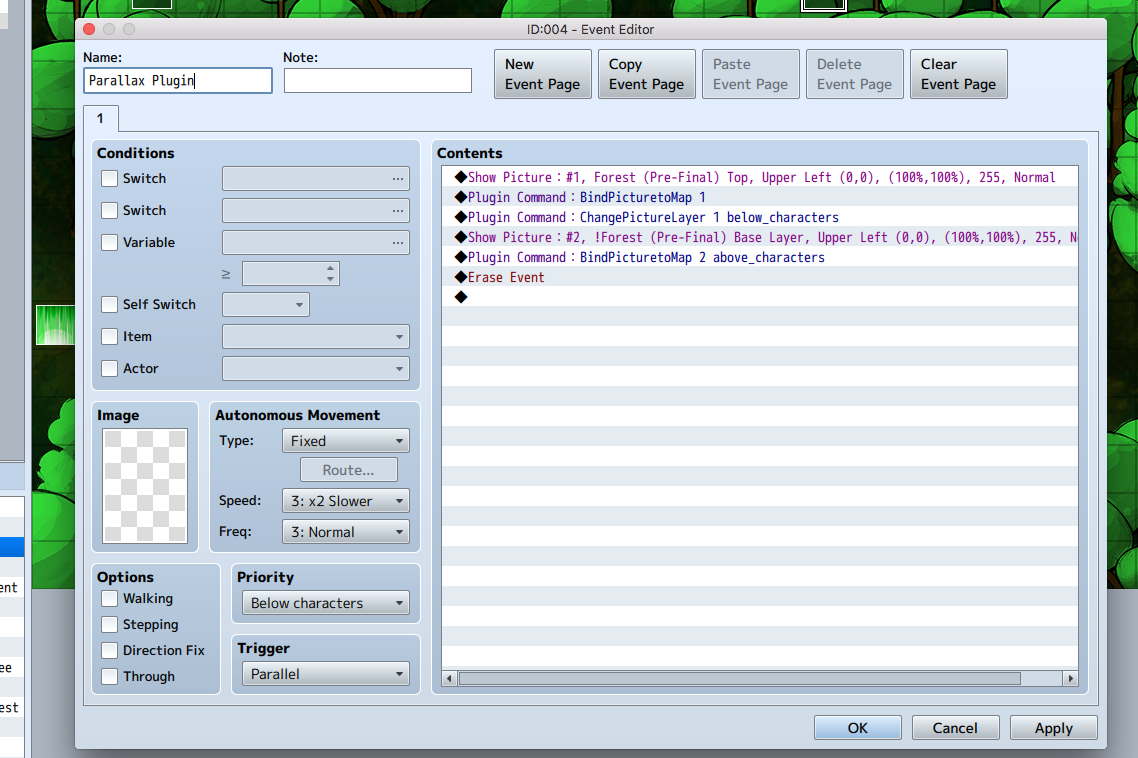Screen dimensions: 1138x758
Task: Select the Erase Event command
Action: tap(759, 277)
